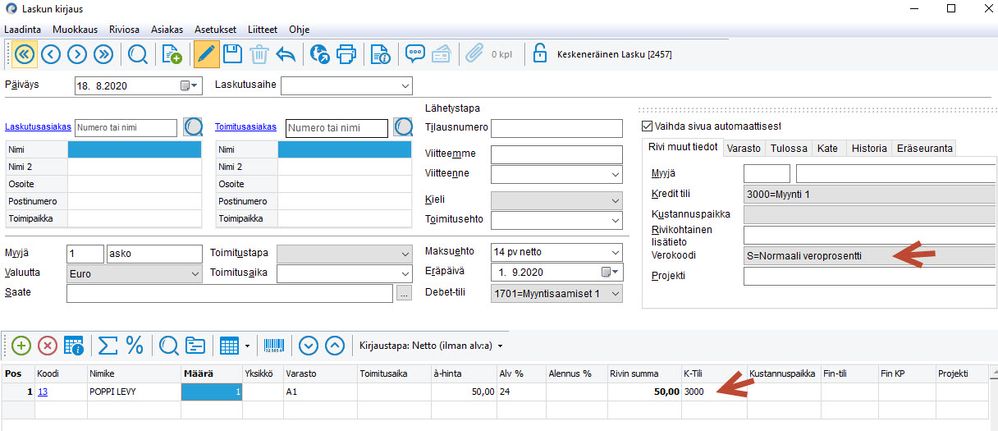Click the Tilausnumero input field
Image resolution: width=998 pixels, height=431 pixels.
click(x=557, y=128)
